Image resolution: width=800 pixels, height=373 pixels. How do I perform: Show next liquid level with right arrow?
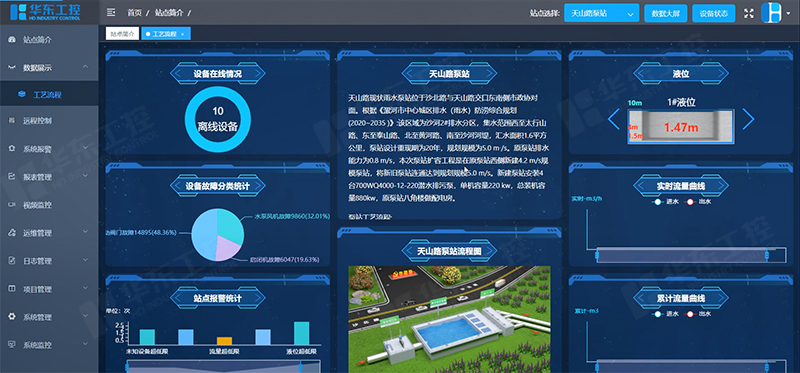748,119
